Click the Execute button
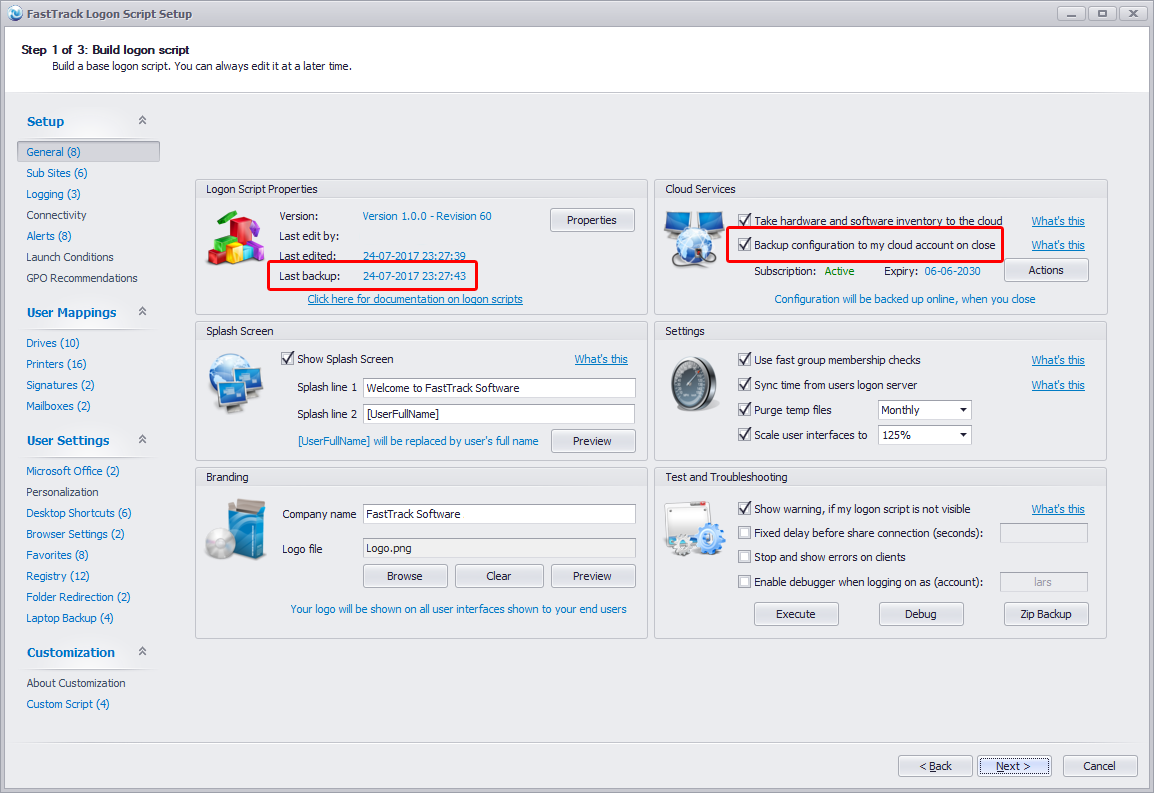The width and height of the screenshot is (1154, 793). (x=796, y=614)
